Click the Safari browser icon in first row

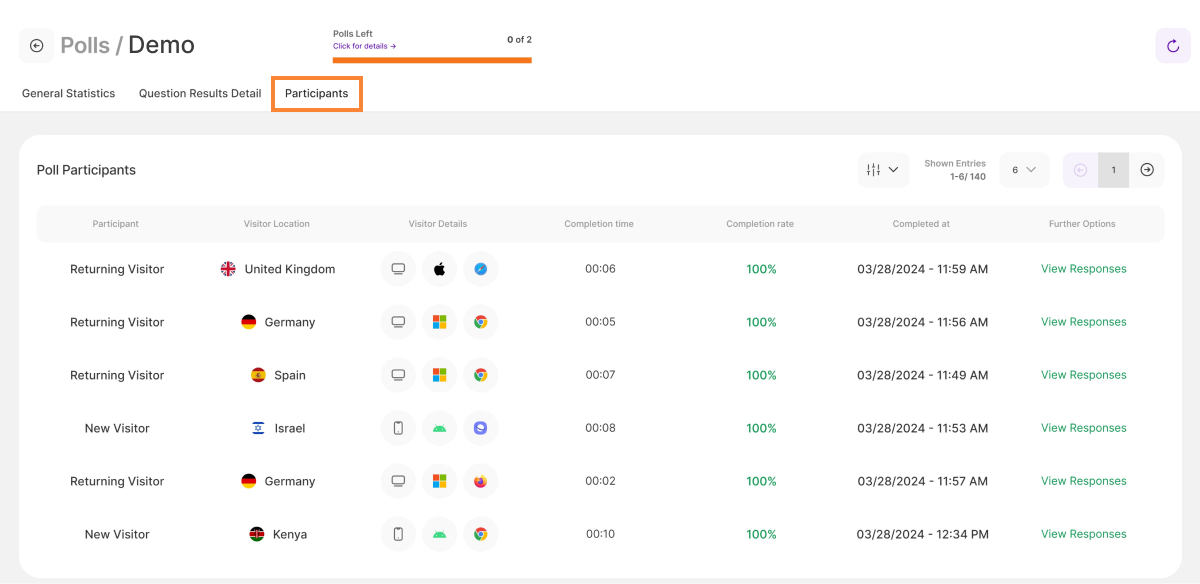(480, 269)
